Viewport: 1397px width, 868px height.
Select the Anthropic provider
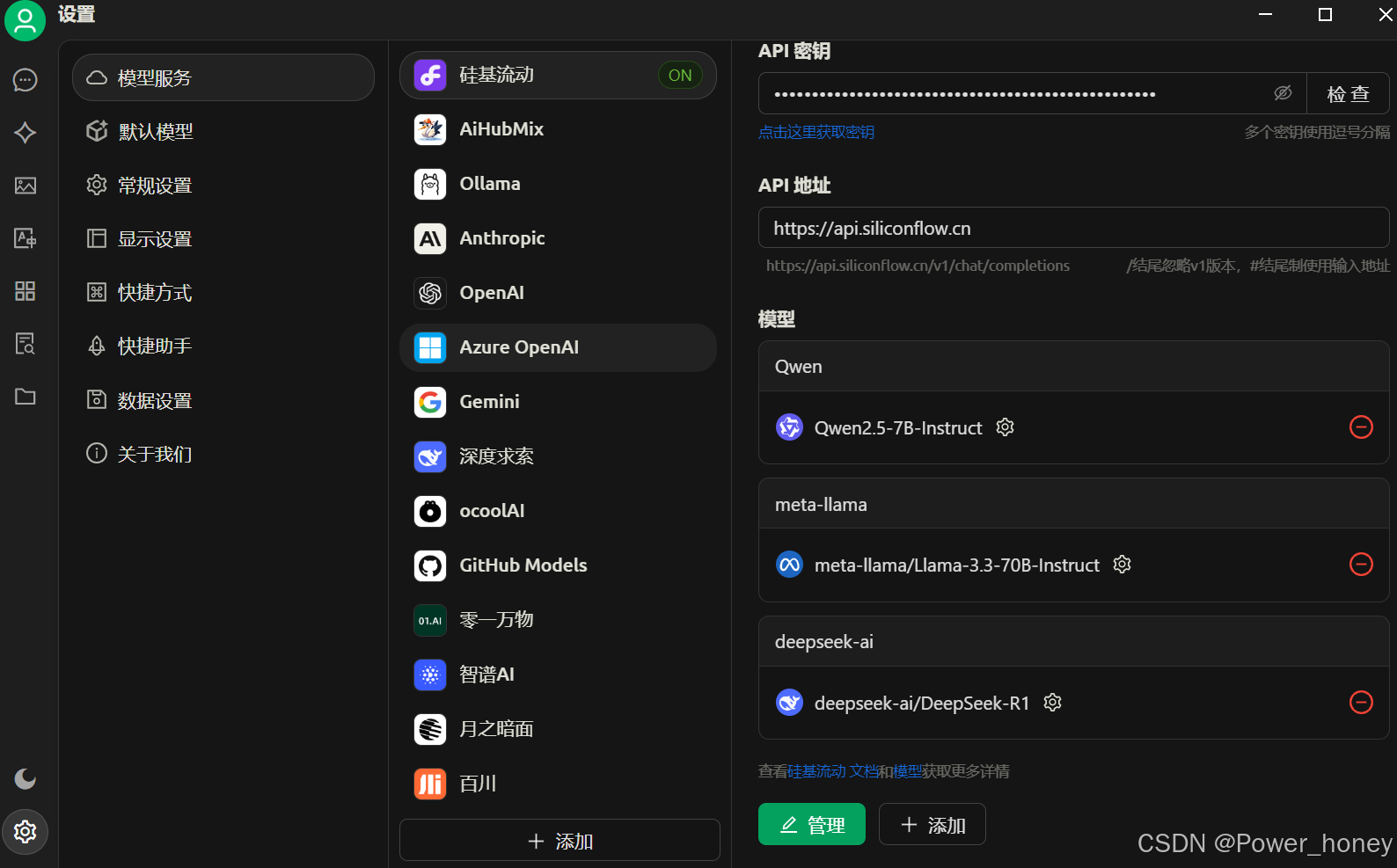pos(558,239)
